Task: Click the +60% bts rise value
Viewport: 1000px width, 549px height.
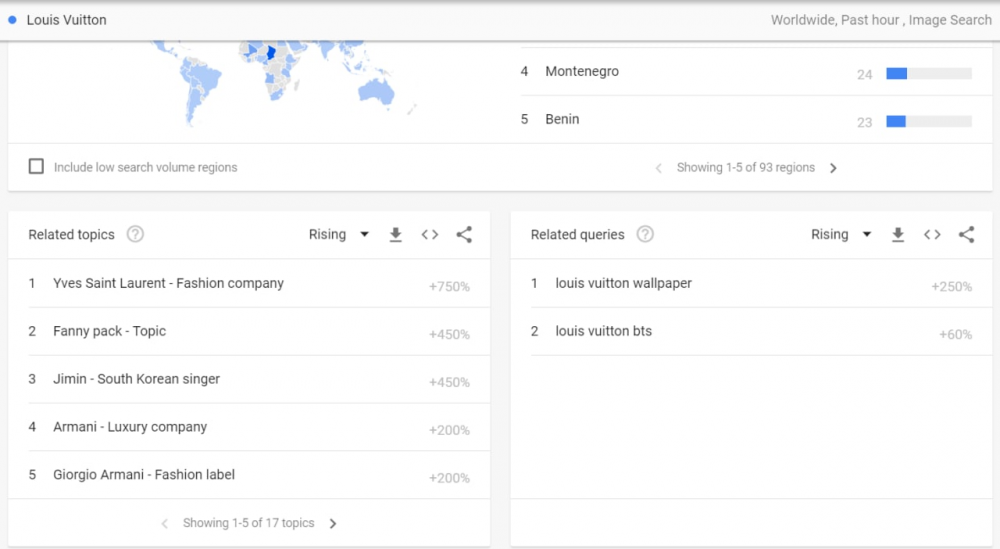Action: (955, 335)
